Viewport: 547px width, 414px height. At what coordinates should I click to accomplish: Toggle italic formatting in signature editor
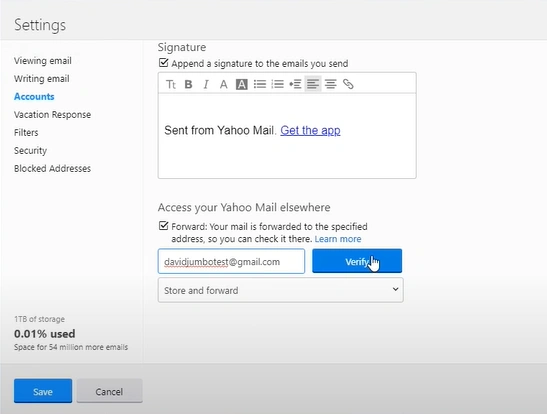206,84
